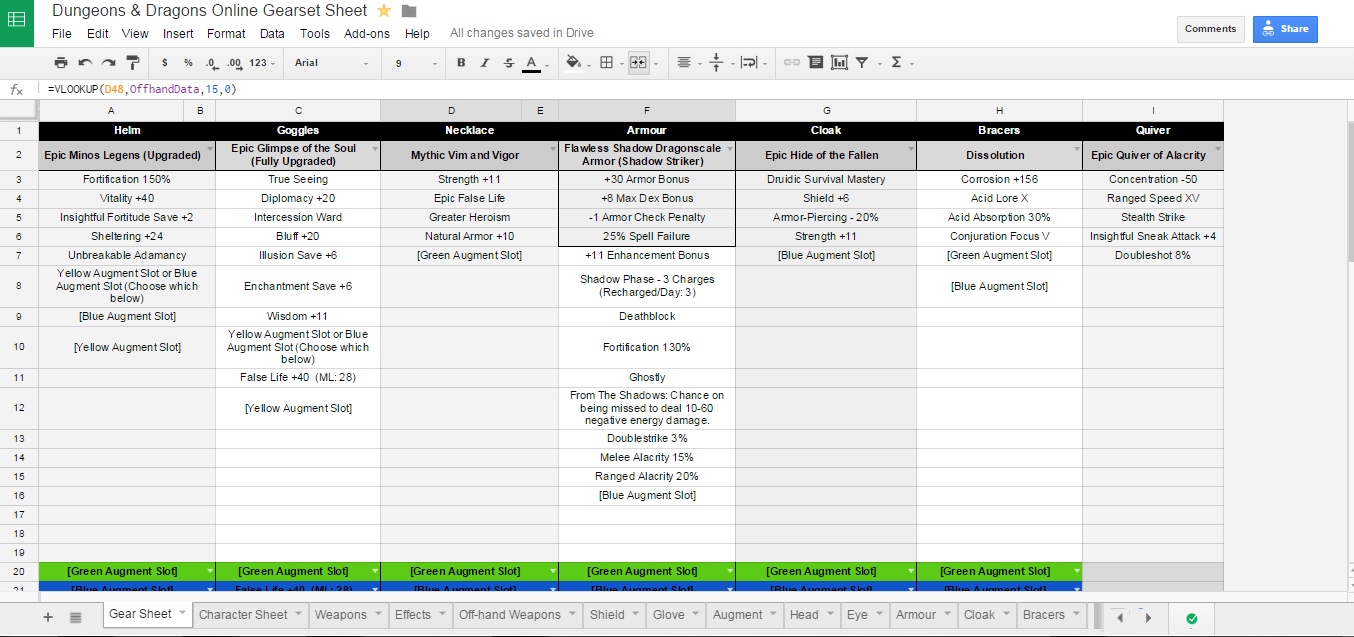Format cell as currency

click(x=164, y=62)
